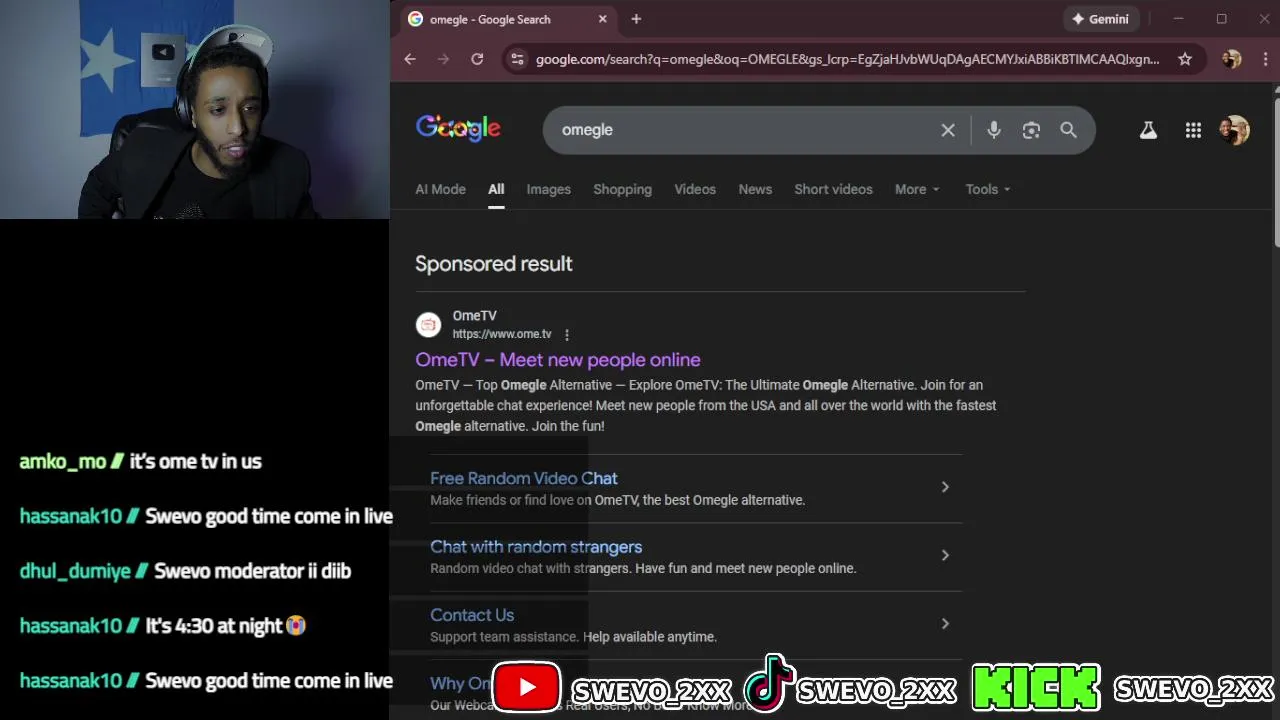The height and width of the screenshot is (720, 1280).
Task: Expand the More search filters dropdown
Action: point(917,189)
